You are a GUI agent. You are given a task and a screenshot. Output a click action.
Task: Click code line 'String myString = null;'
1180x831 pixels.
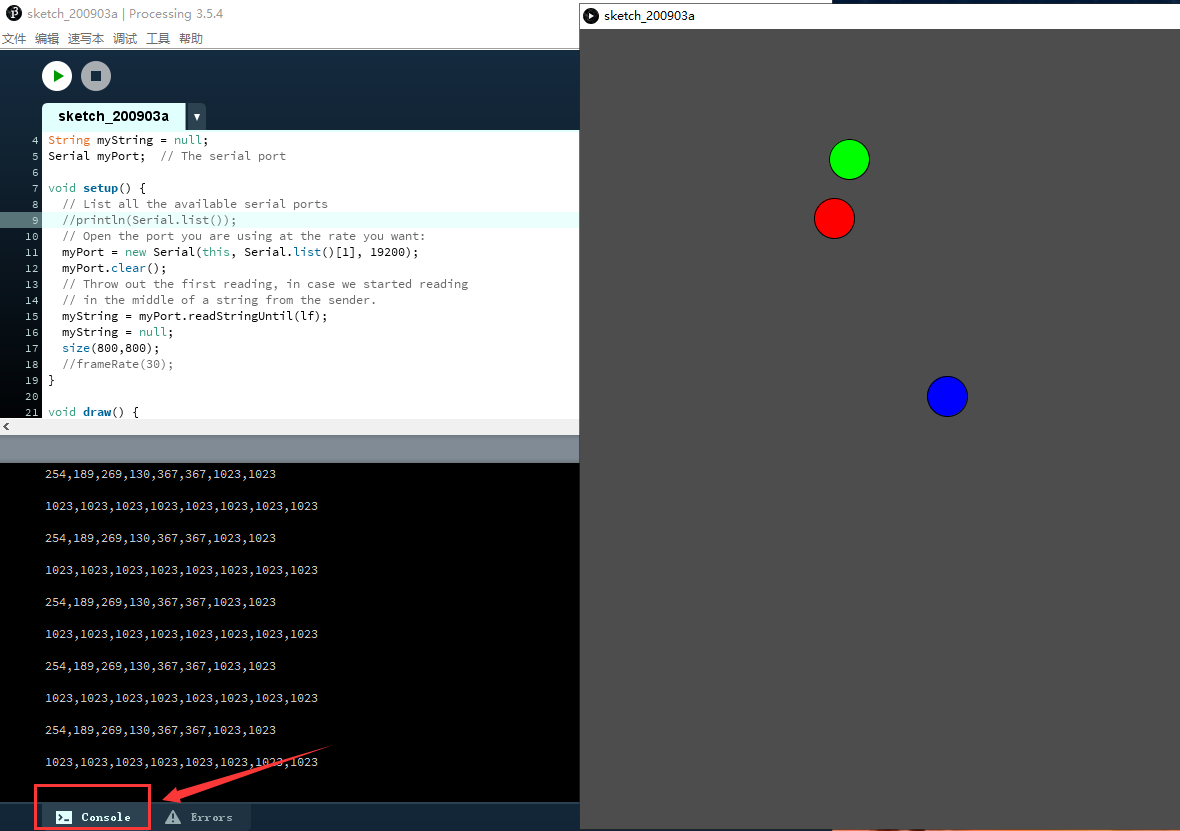(128, 140)
